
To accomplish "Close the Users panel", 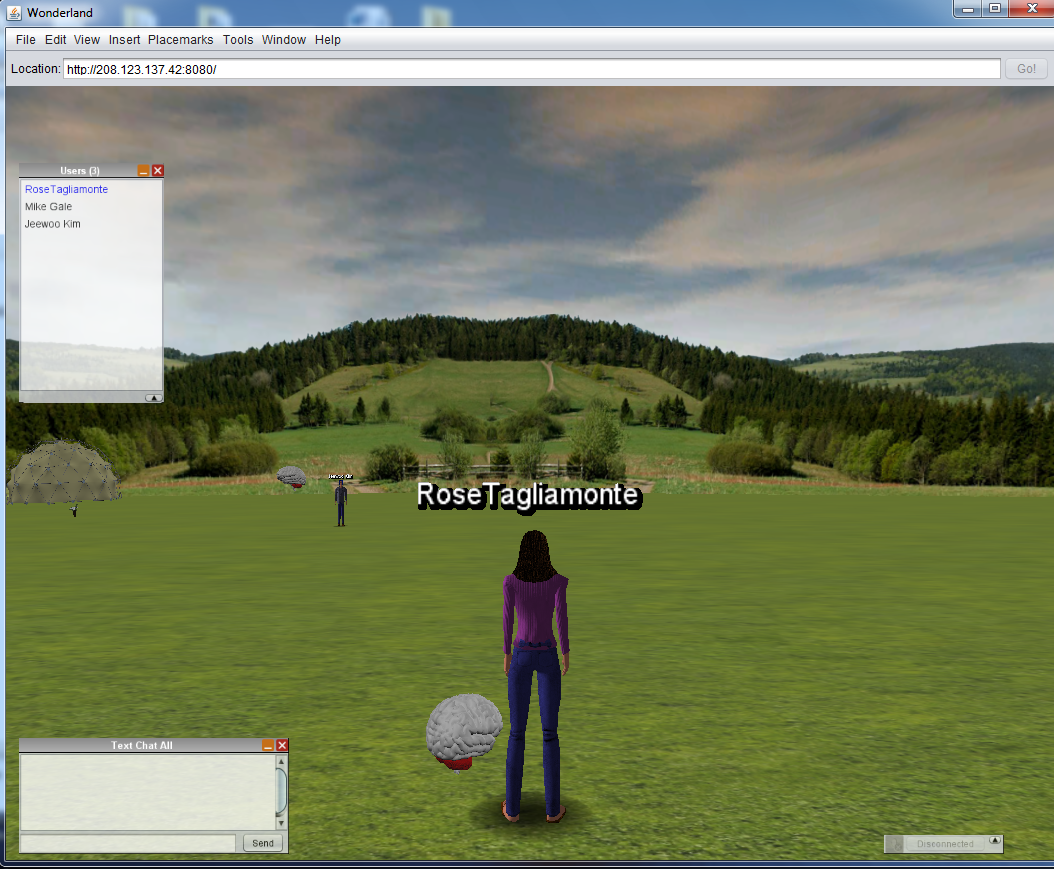I will coord(158,171).
